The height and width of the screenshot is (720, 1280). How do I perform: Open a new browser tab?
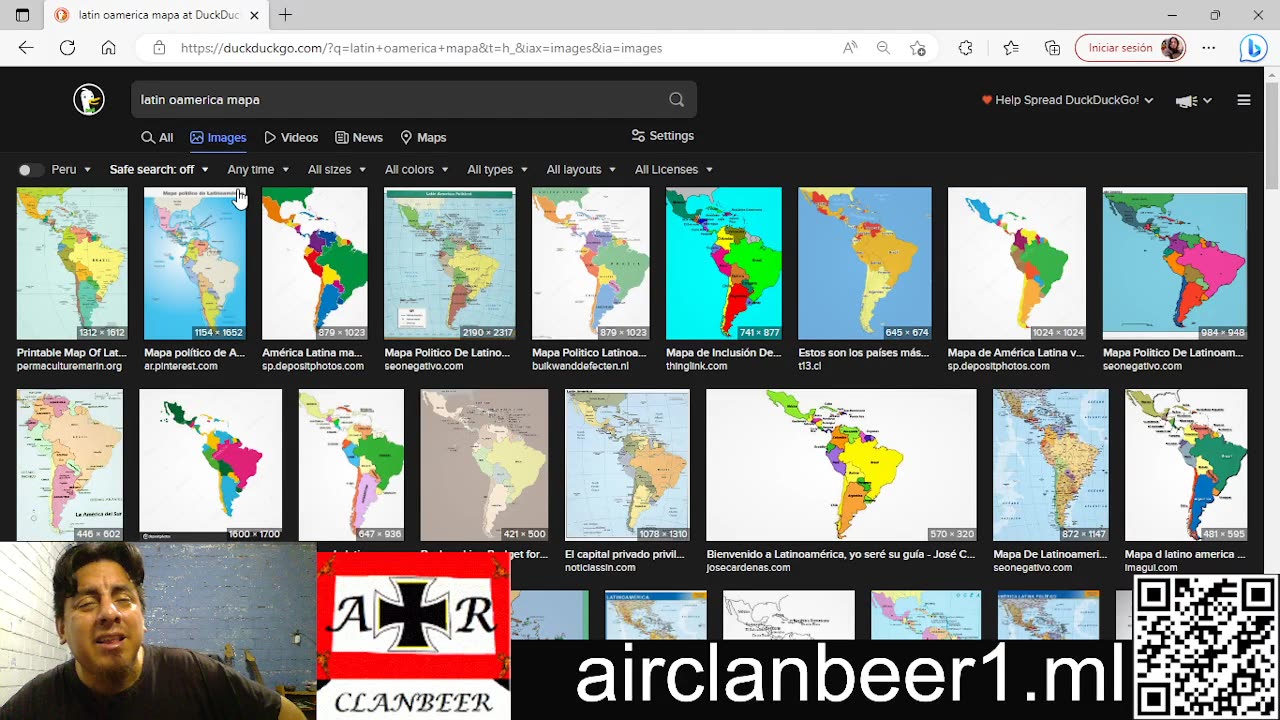(x=285, y=15)
